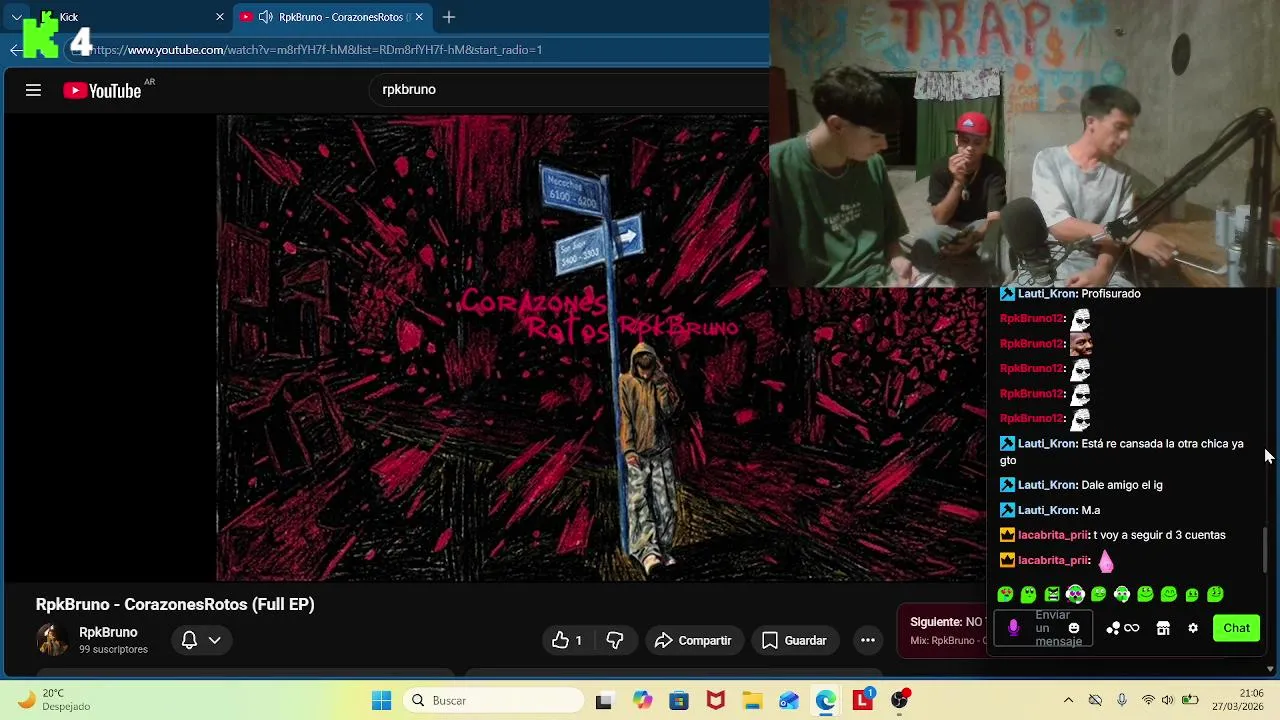Image resolution: width=1280 pixels, height=720 pixels.
Task: Dislike the video with thumbs down
Action: coord(615,640)
